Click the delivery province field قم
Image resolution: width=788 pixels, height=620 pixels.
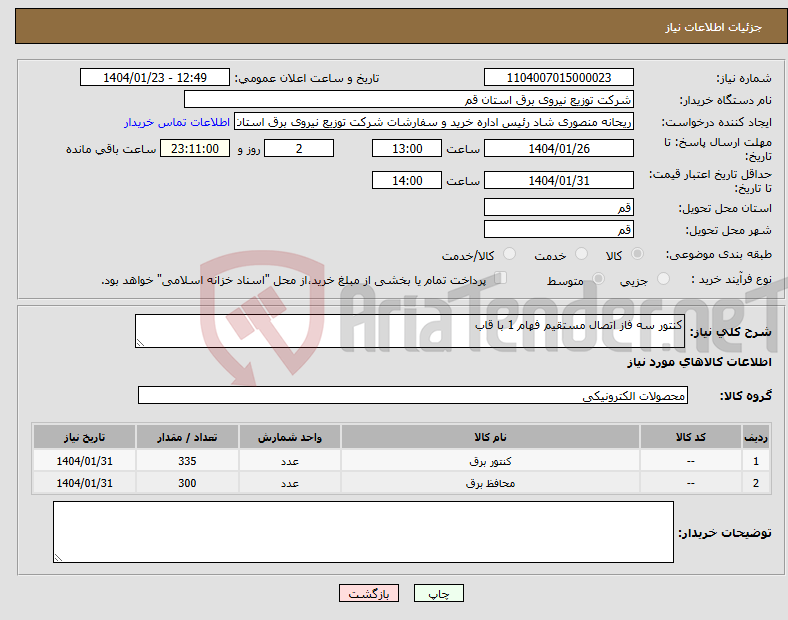click(x=558, y=208)
